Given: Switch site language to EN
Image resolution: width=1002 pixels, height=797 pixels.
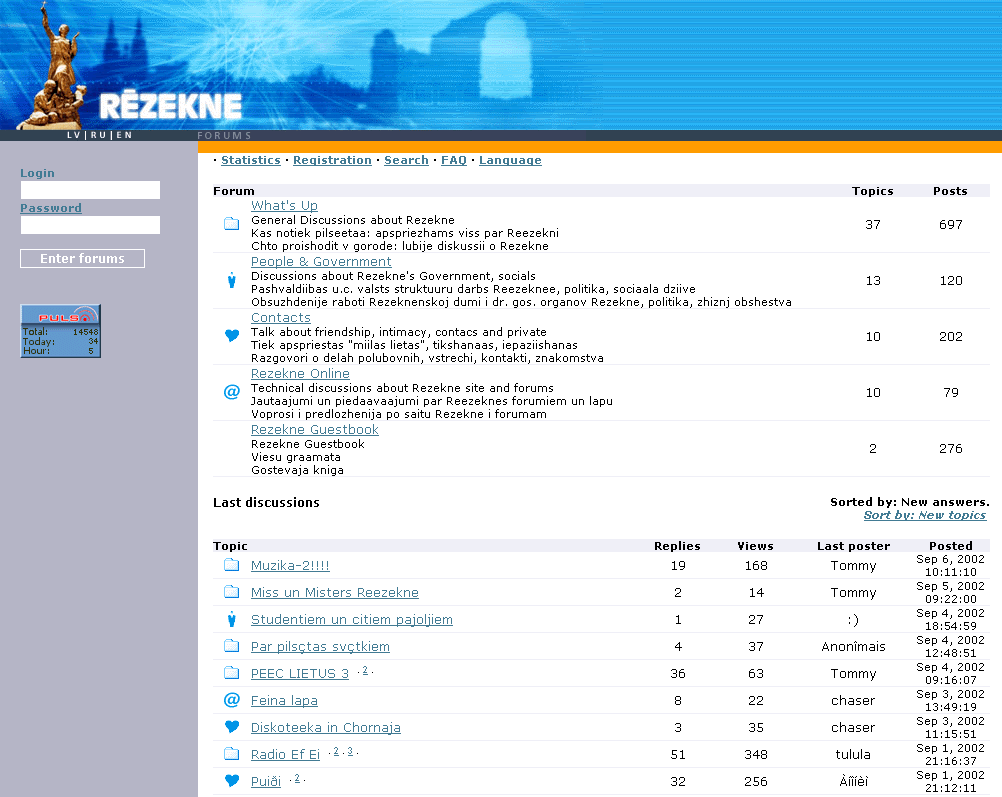Looking at the screenshot, I should coord(124,135).
